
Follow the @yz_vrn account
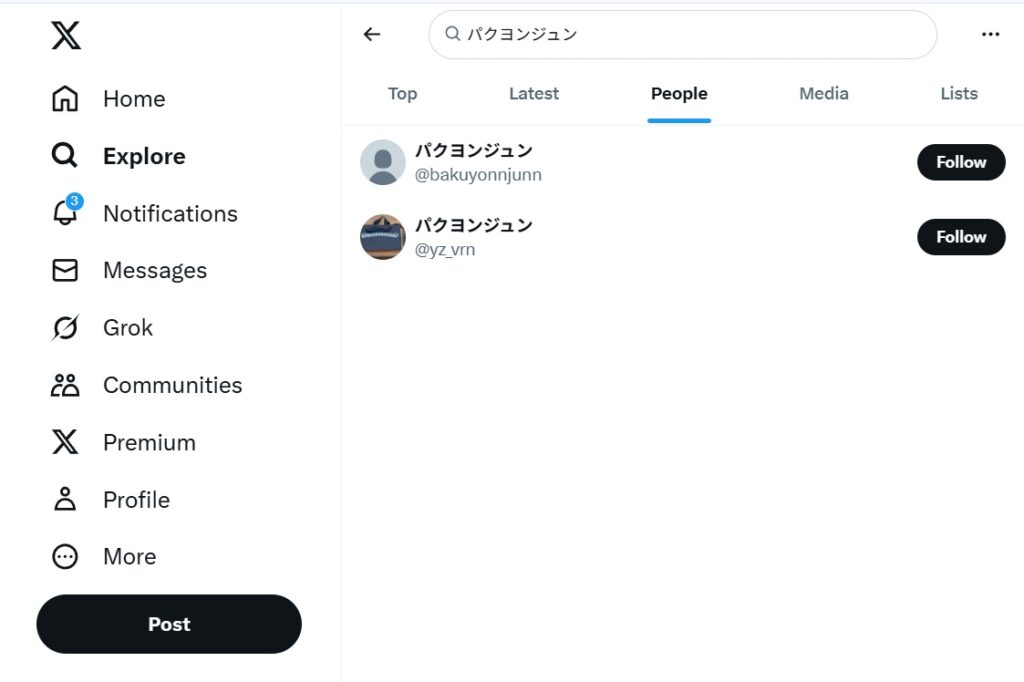pyautogui.click(x=961, y=236)
